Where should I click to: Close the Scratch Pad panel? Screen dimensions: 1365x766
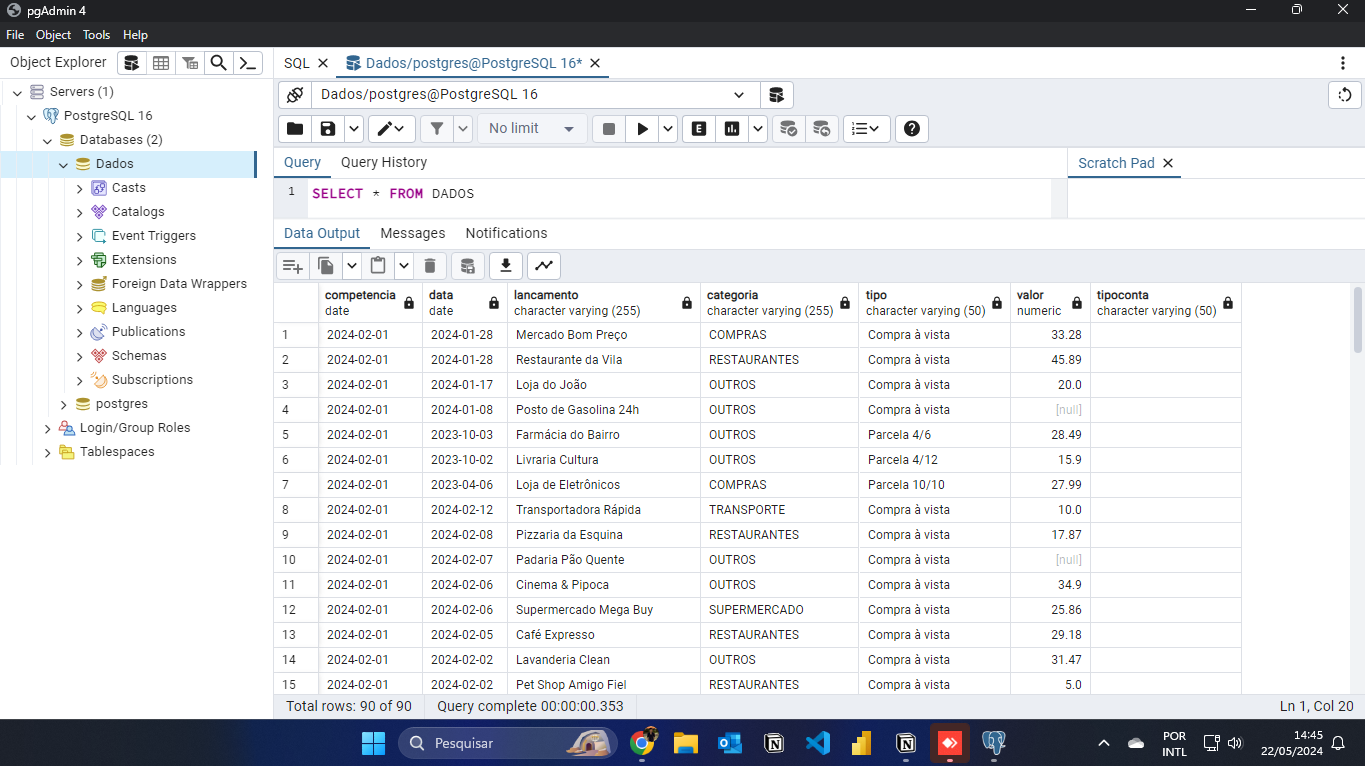[x=1167, y=163]
